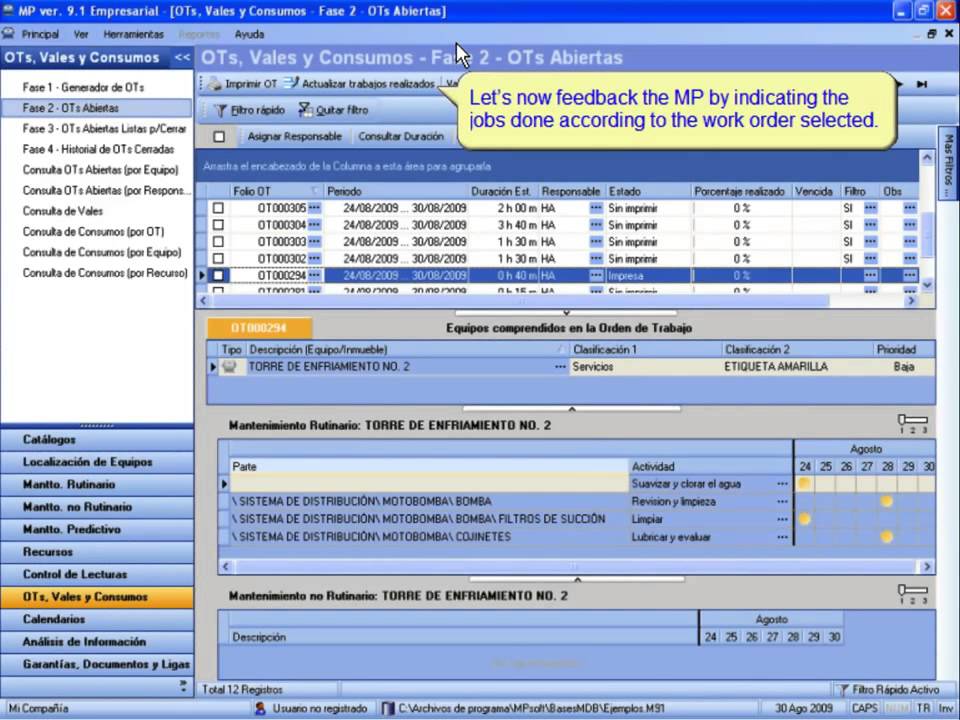The height and width of the screenshot is (720, 960).
Task: Mark yellow dot on day 28 for Revision y limpieza
Action: 886,501
